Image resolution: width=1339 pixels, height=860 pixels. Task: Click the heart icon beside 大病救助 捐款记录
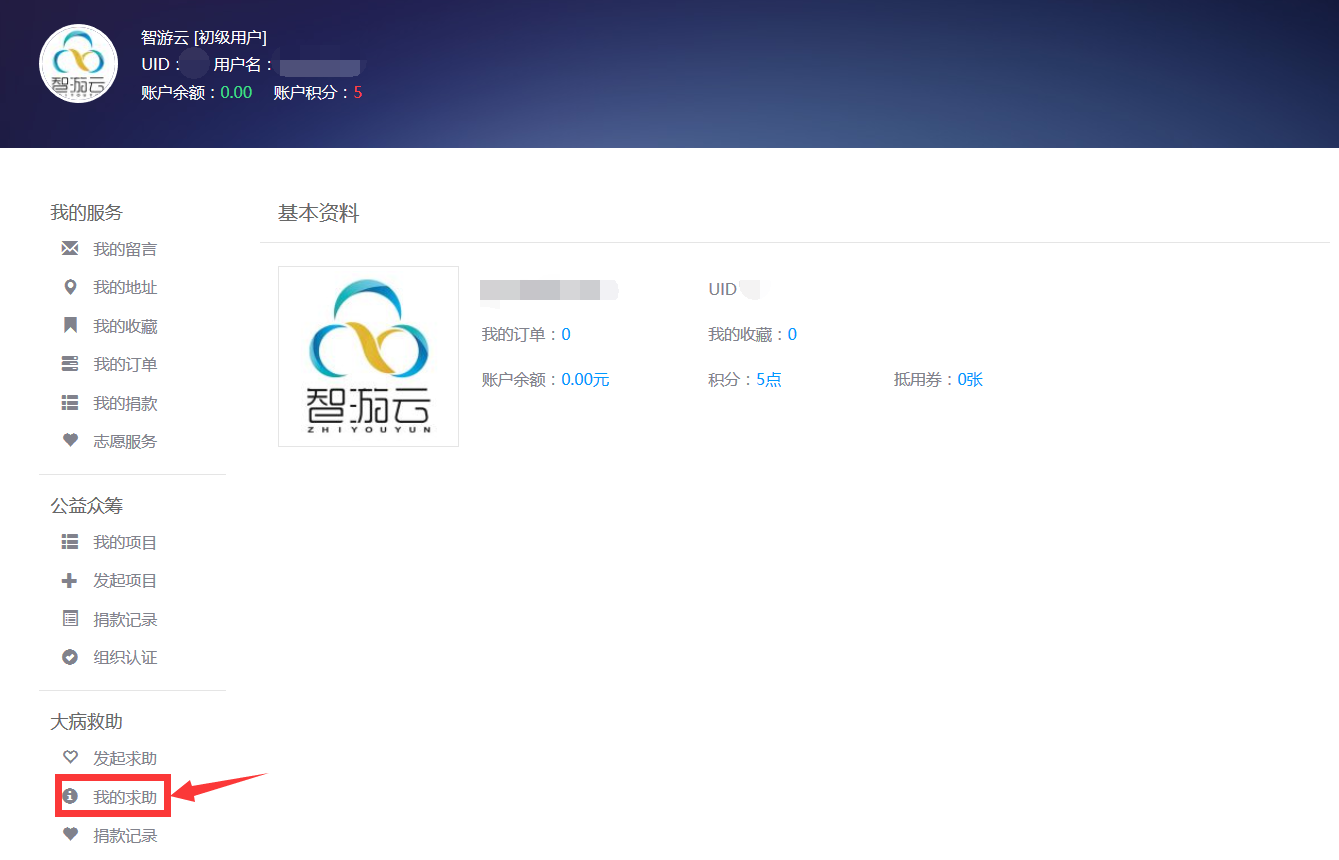[70, 835]
